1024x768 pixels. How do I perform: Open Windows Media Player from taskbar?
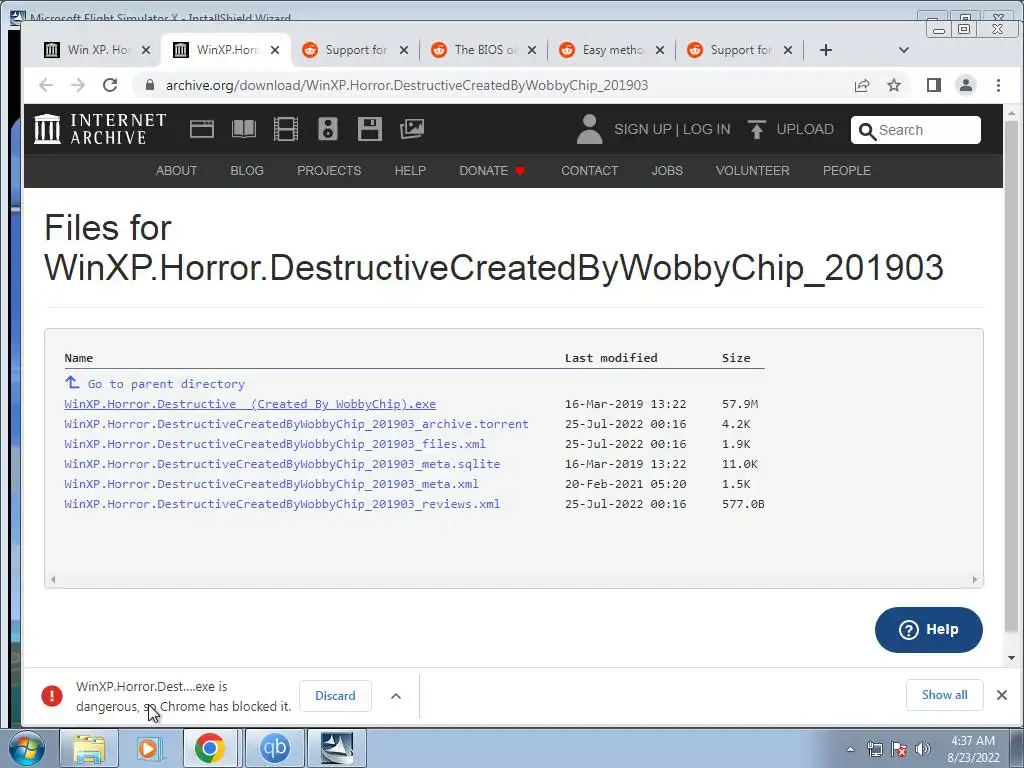(x=148, y=748)
